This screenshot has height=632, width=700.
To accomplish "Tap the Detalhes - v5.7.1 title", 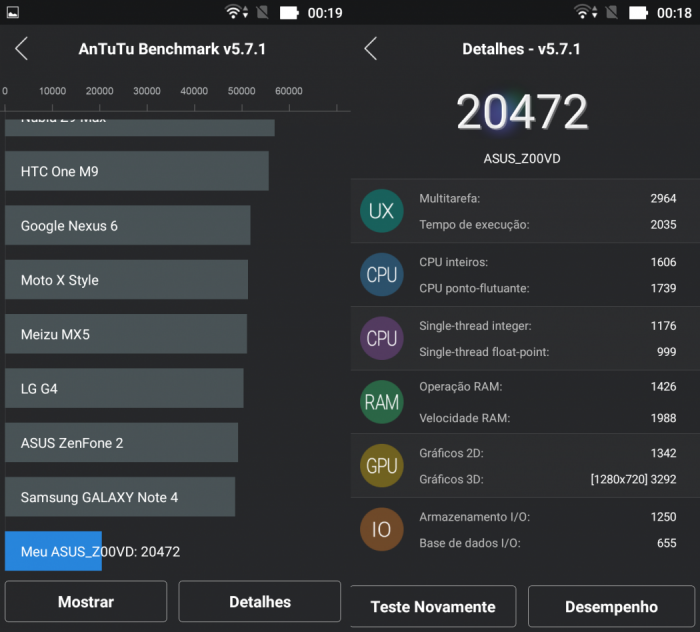I will pyautogui.click(x=521, y=49).
